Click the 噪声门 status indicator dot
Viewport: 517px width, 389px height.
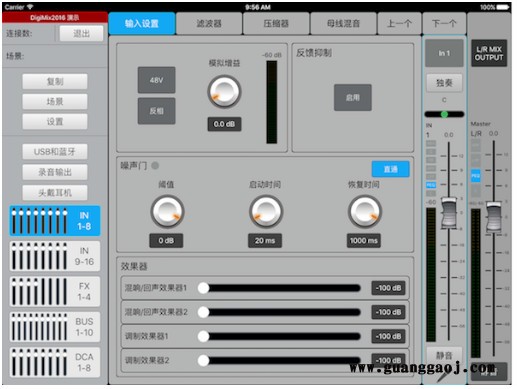click(155, 165)
